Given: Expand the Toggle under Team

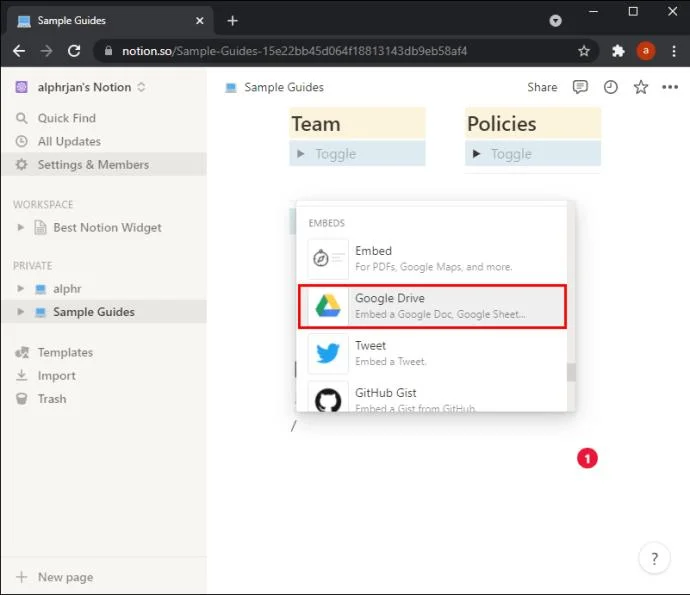Looking at the screenshot, I should point(301,154).
